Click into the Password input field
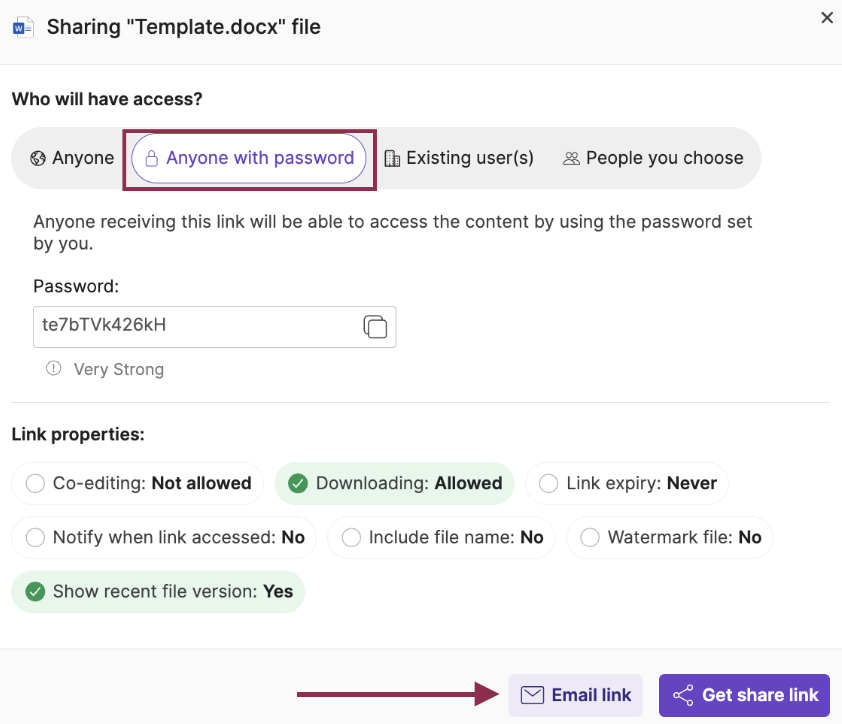The image size is (842, 724). (x=195, y=327)
